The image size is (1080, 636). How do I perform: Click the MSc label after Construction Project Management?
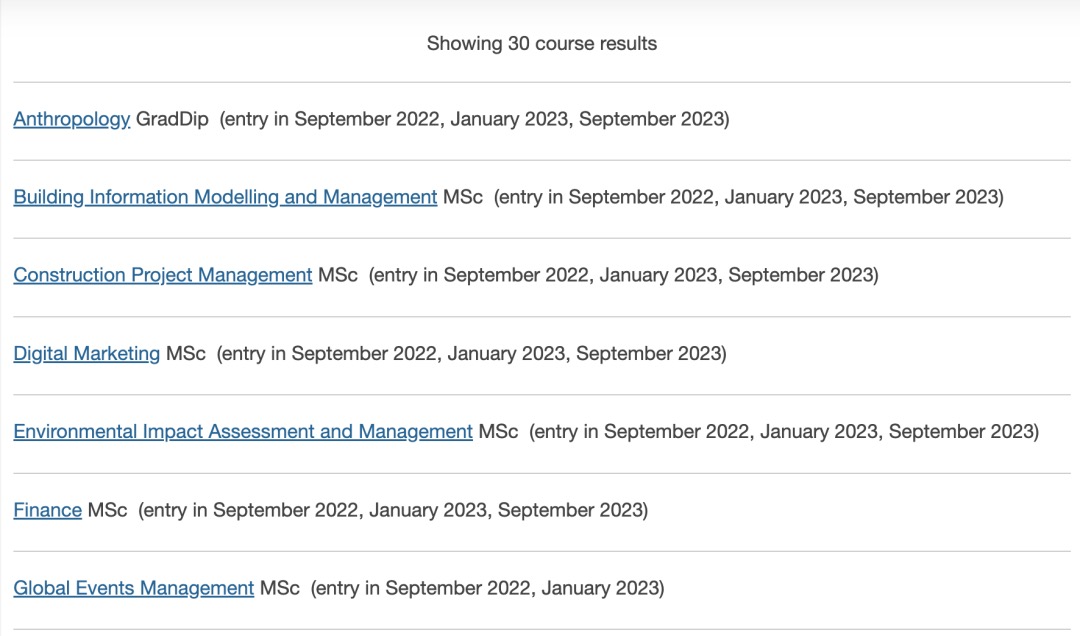coord(338,275)
